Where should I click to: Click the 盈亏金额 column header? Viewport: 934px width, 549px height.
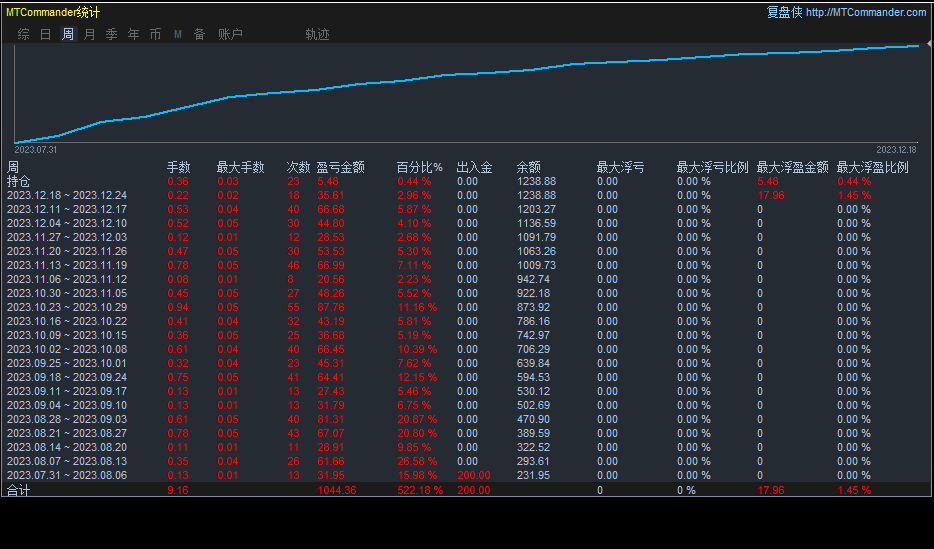(340, 167)
